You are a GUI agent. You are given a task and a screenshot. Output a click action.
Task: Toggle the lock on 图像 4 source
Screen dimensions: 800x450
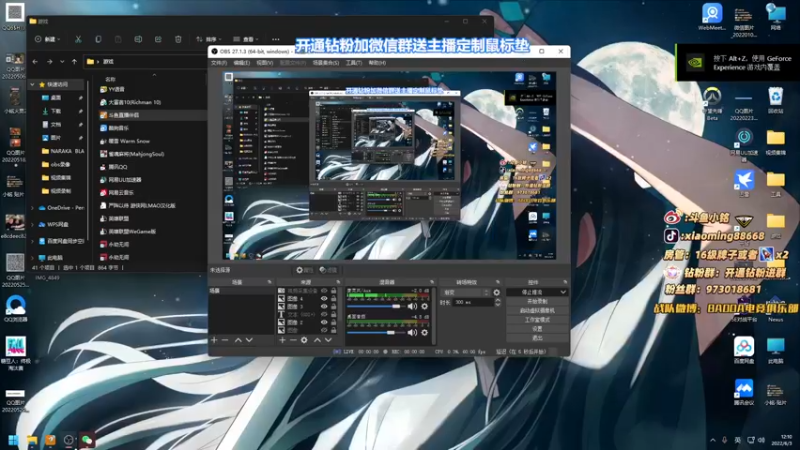click(x=334, y=298)
